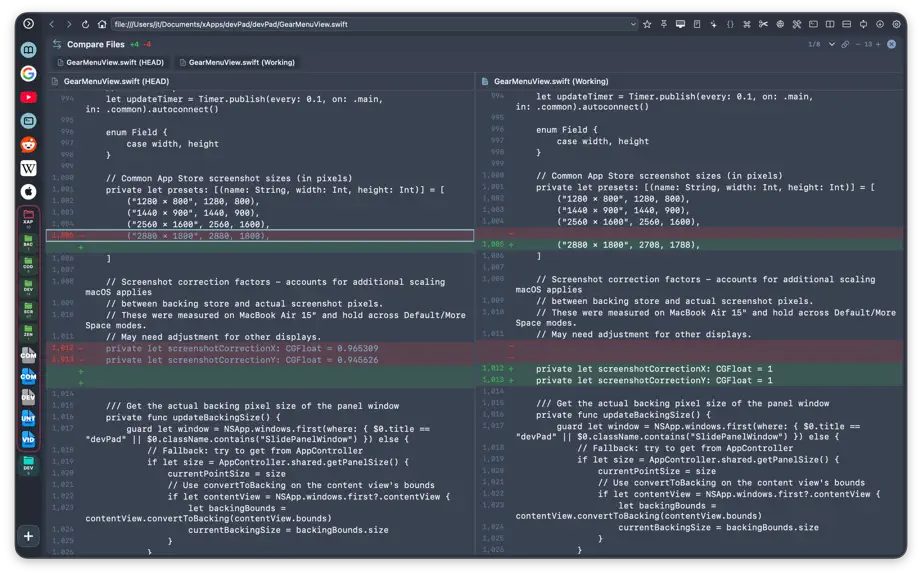Select GearMenuView.swift (Working) tab
The image size is (922, 576).
pyautogui.click(x=236, y=62)
